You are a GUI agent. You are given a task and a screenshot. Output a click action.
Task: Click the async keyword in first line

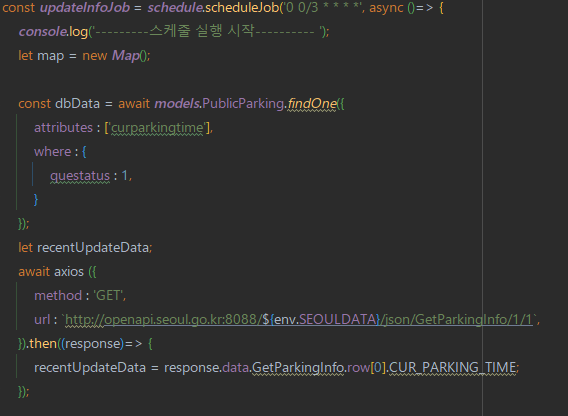pyautogui.click(x=386, y=8)
